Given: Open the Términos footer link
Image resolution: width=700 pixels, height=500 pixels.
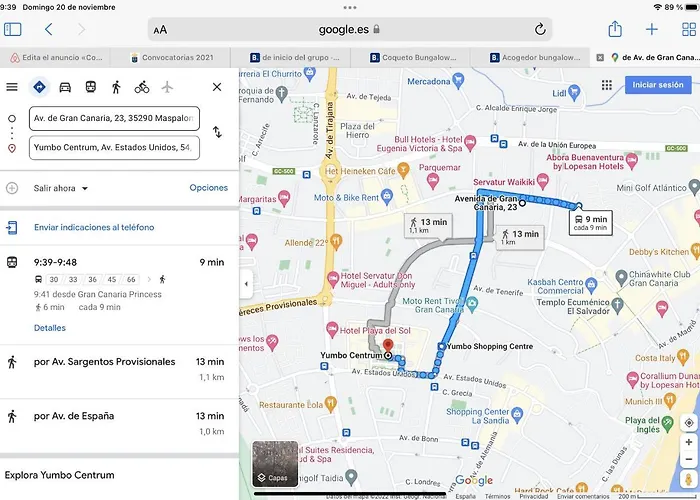Looking at the screenshot, I should tap(497, 496).
